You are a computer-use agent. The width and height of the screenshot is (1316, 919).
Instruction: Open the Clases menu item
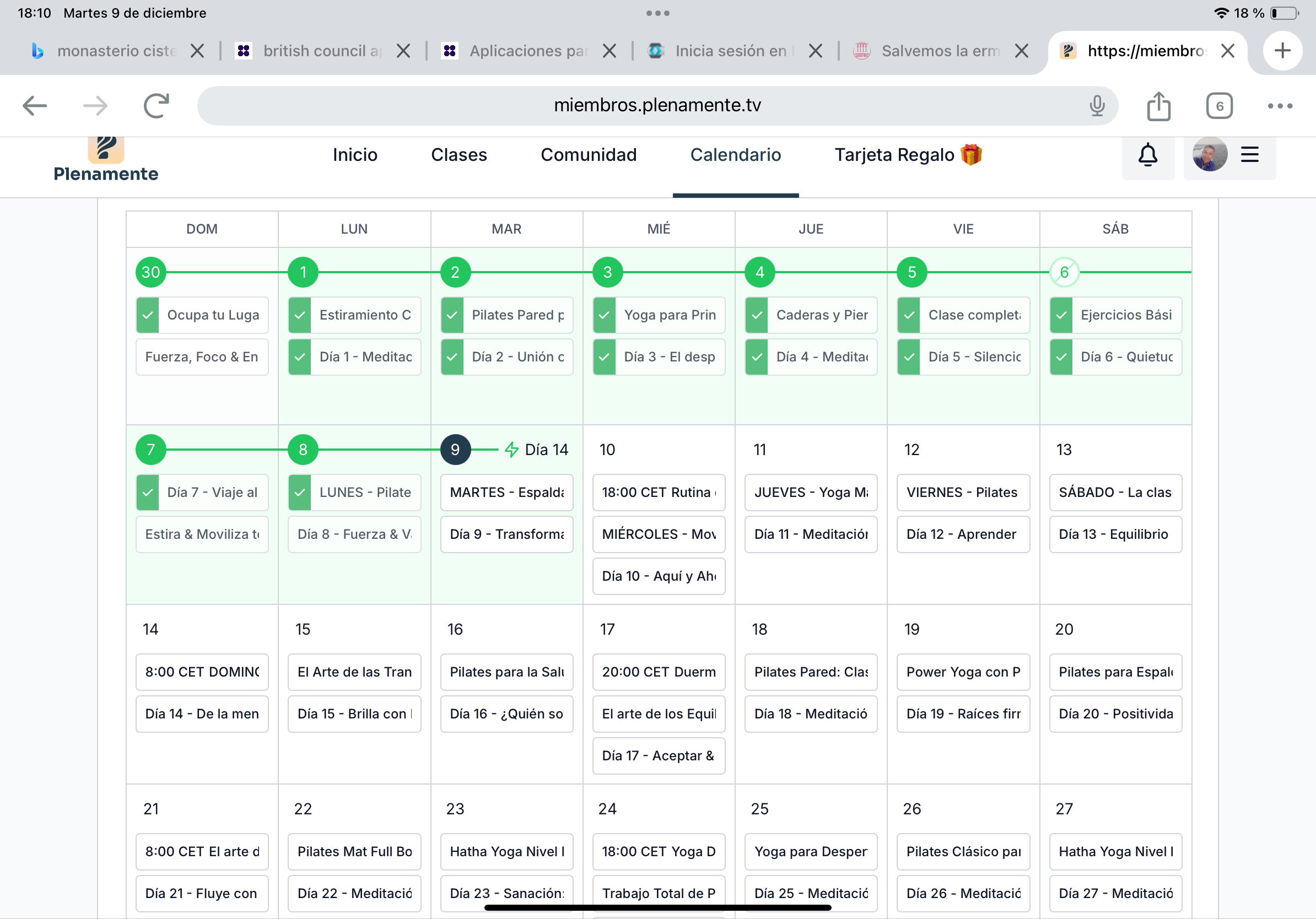pos(459,155)
